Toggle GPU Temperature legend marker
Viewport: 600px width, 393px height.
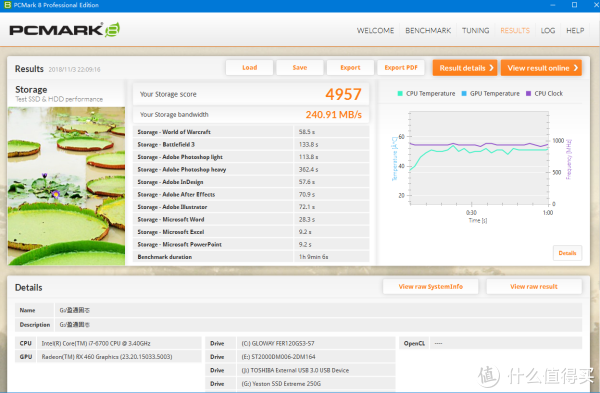point(464,93)
